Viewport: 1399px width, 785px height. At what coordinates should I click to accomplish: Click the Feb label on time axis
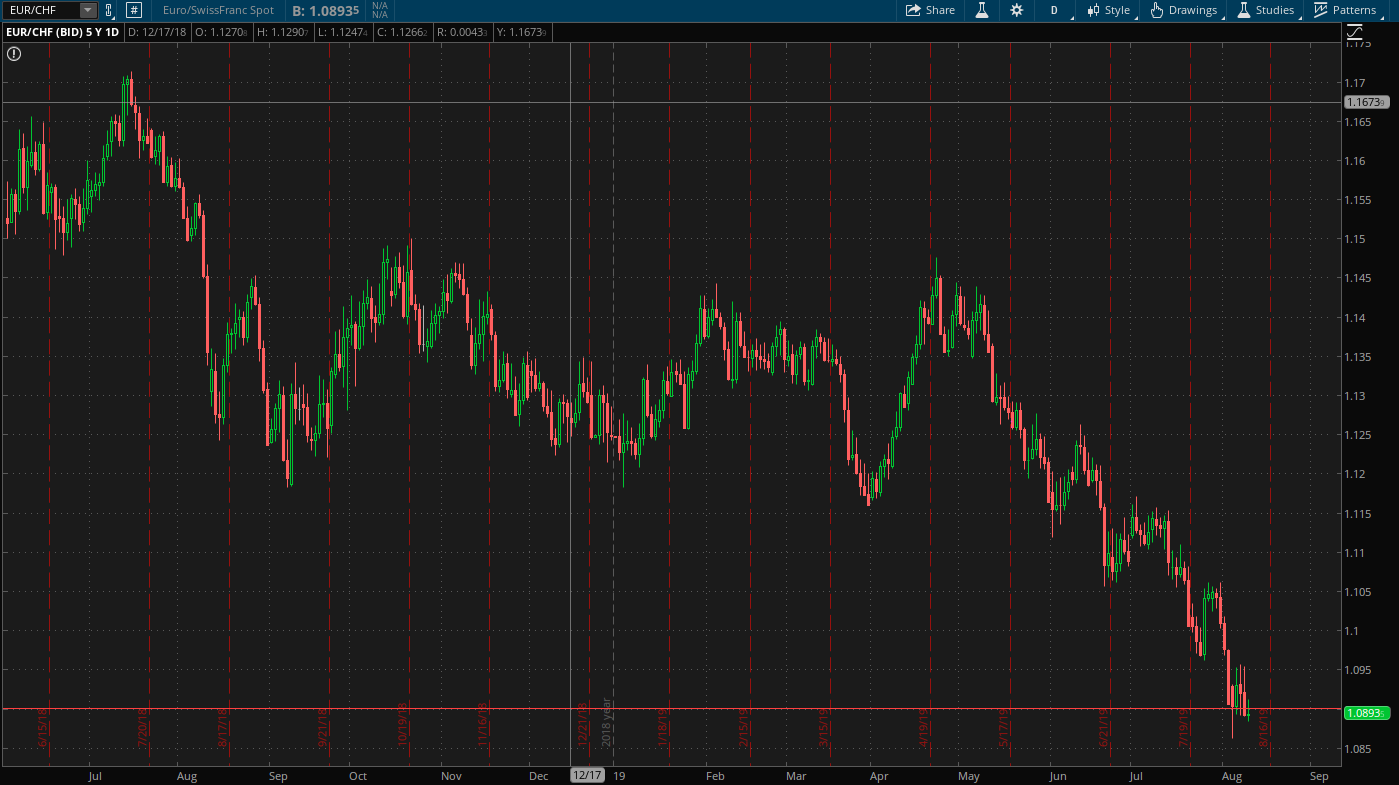714,776
